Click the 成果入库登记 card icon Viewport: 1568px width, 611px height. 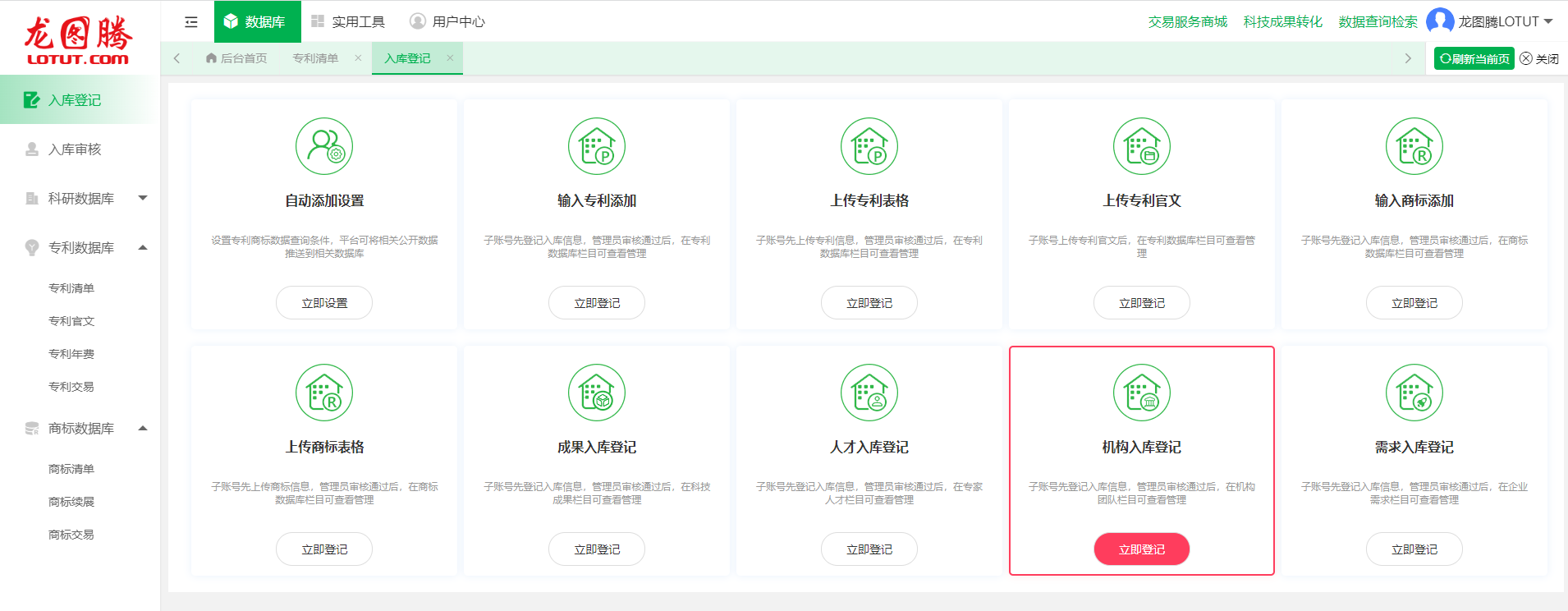(x=597, y=393)
